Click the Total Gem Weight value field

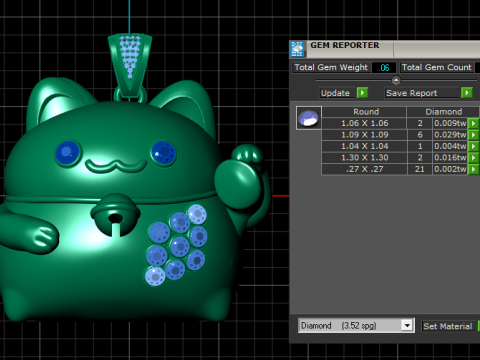384,67
